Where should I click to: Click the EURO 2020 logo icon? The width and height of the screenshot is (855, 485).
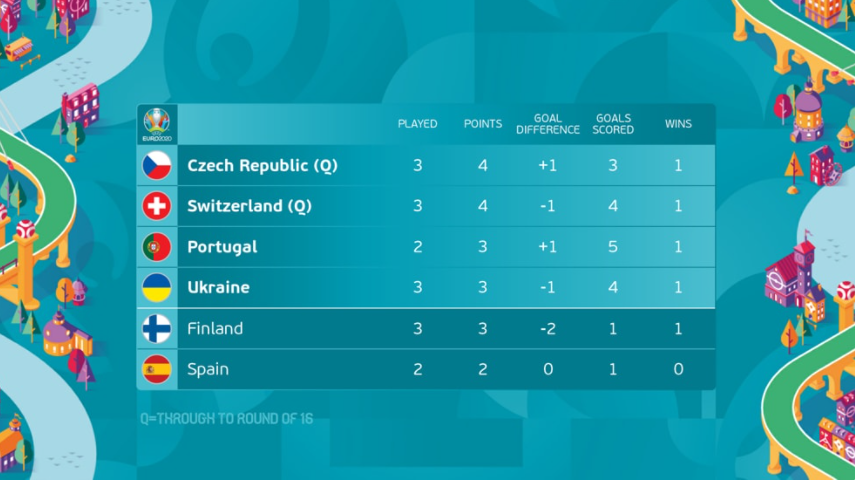pos(157,124)
